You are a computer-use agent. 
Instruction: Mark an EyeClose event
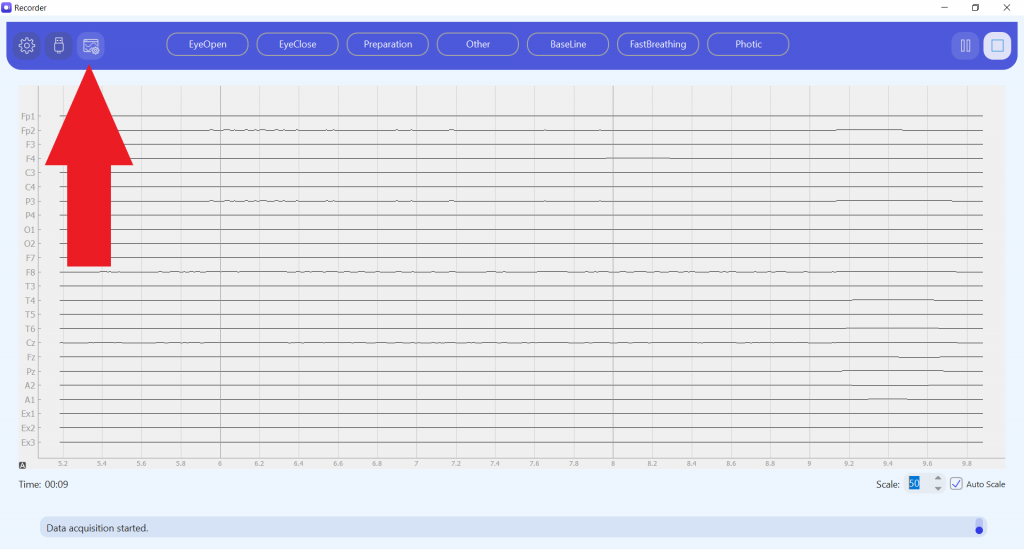[x=297, y=45]
